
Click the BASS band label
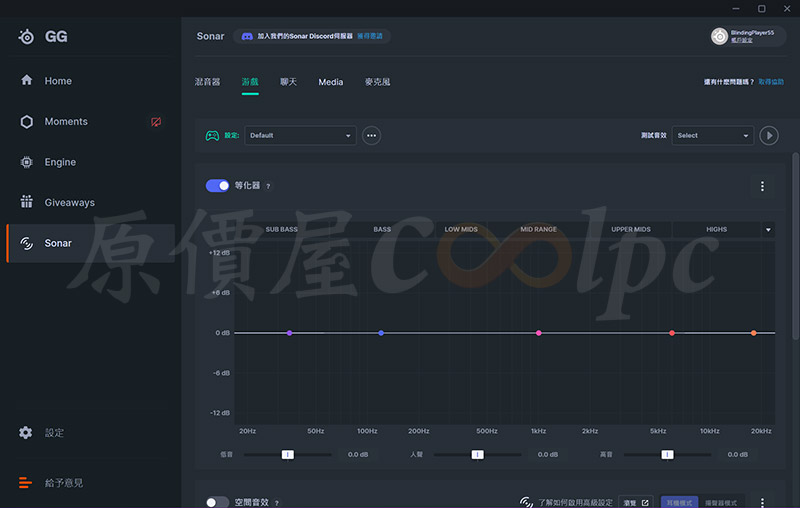click(x=382, y=230)
